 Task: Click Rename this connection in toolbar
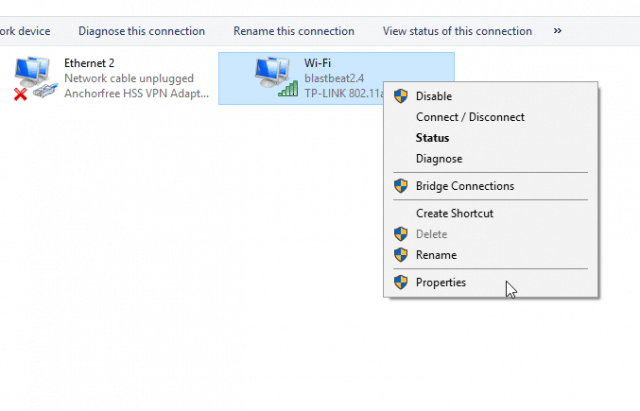click(293, 31)
